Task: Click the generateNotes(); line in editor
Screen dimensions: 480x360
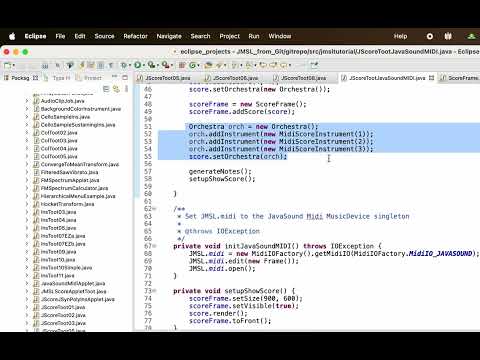Action: [220, 171]
